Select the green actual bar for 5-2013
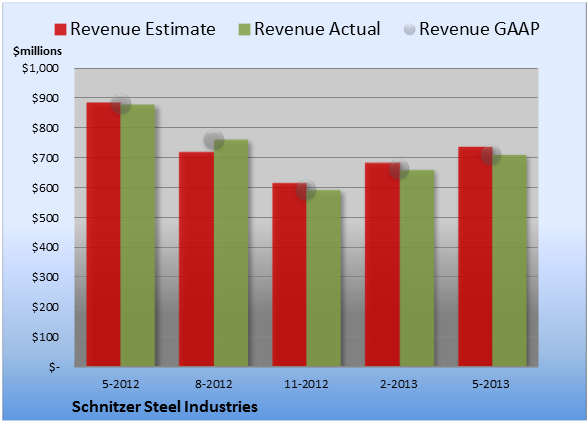 [x=510, y=261]
